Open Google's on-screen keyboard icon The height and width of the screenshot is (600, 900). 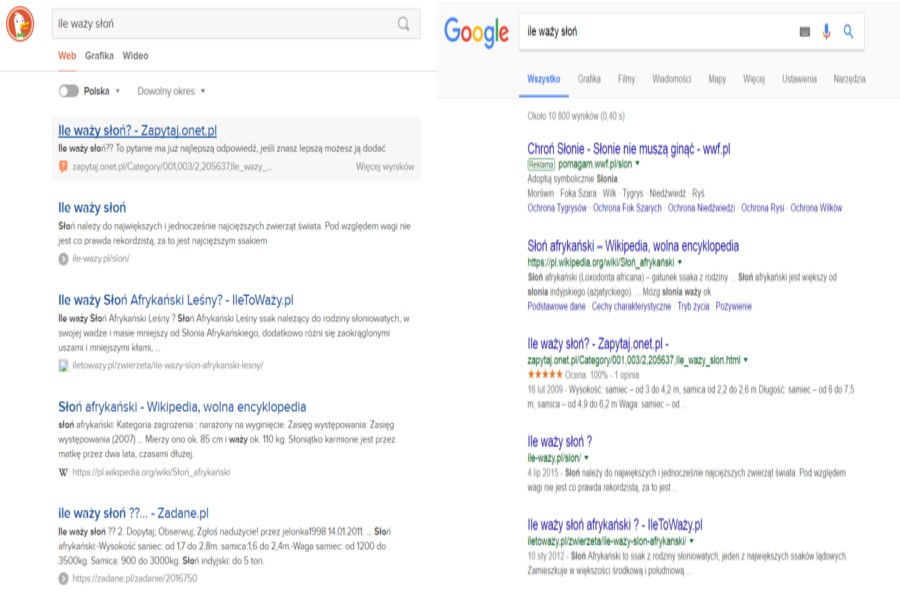point(805,32)
